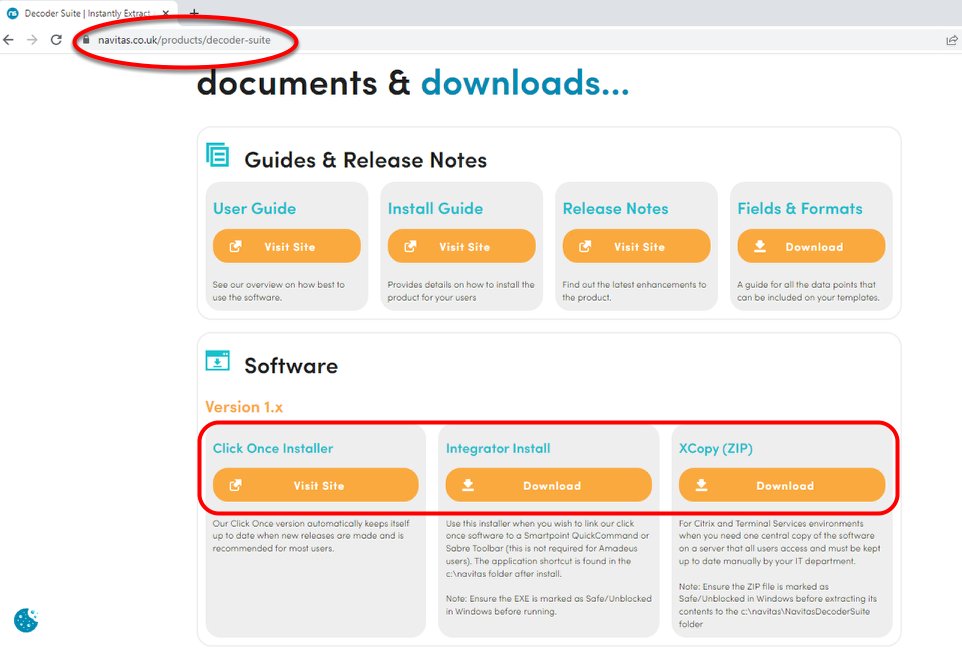The height and width of the screenshot is (652, 962).
Task: Click the 'documents & downloads...' page heading
Action: (413, 83)
